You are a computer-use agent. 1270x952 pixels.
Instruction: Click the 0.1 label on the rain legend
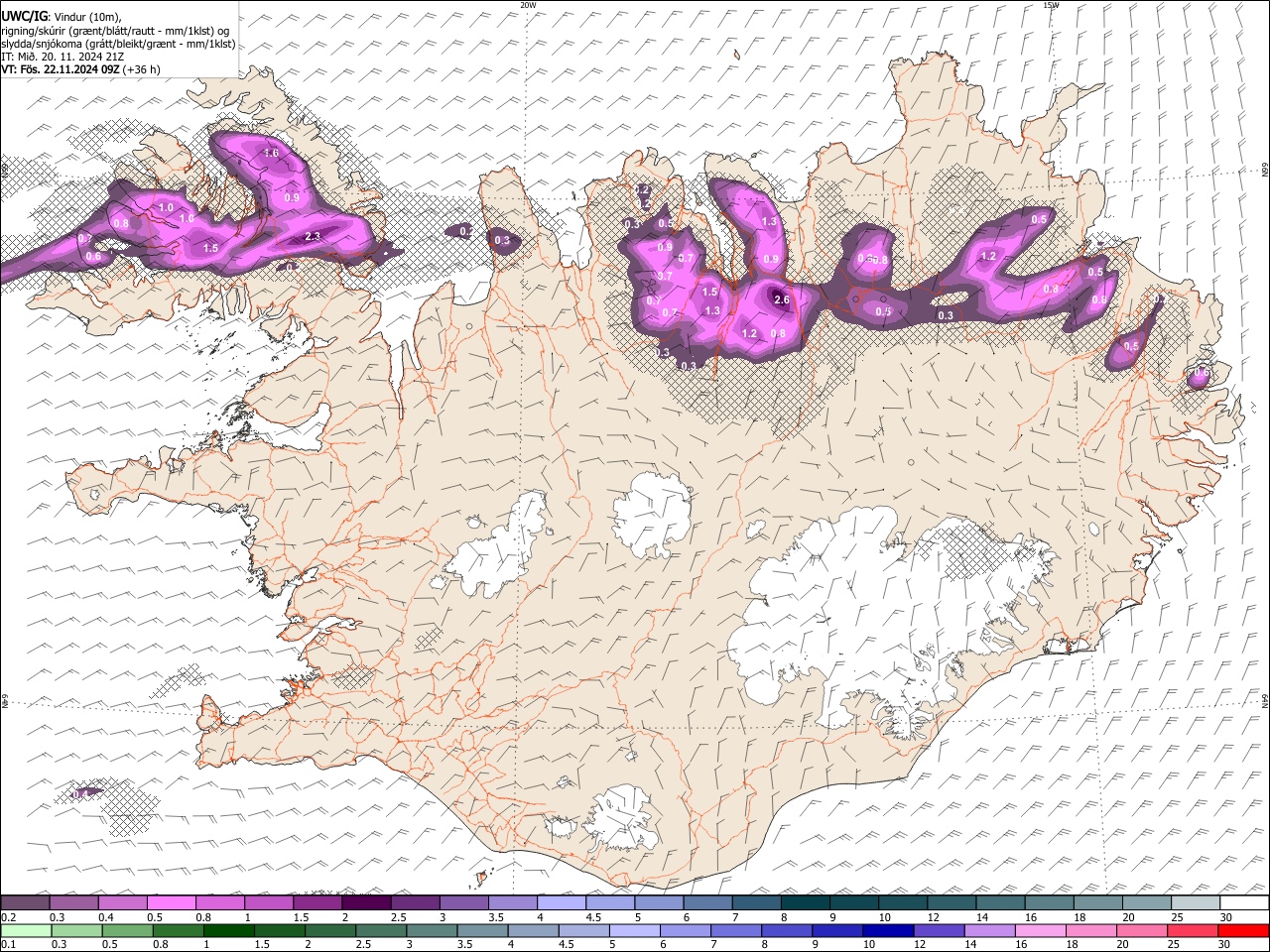pos(9,944)
